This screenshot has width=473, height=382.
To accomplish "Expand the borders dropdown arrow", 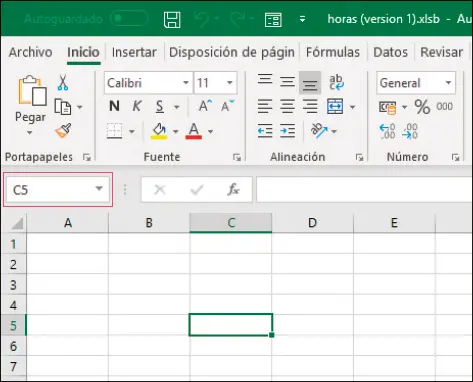I will (x=132, y=132).
